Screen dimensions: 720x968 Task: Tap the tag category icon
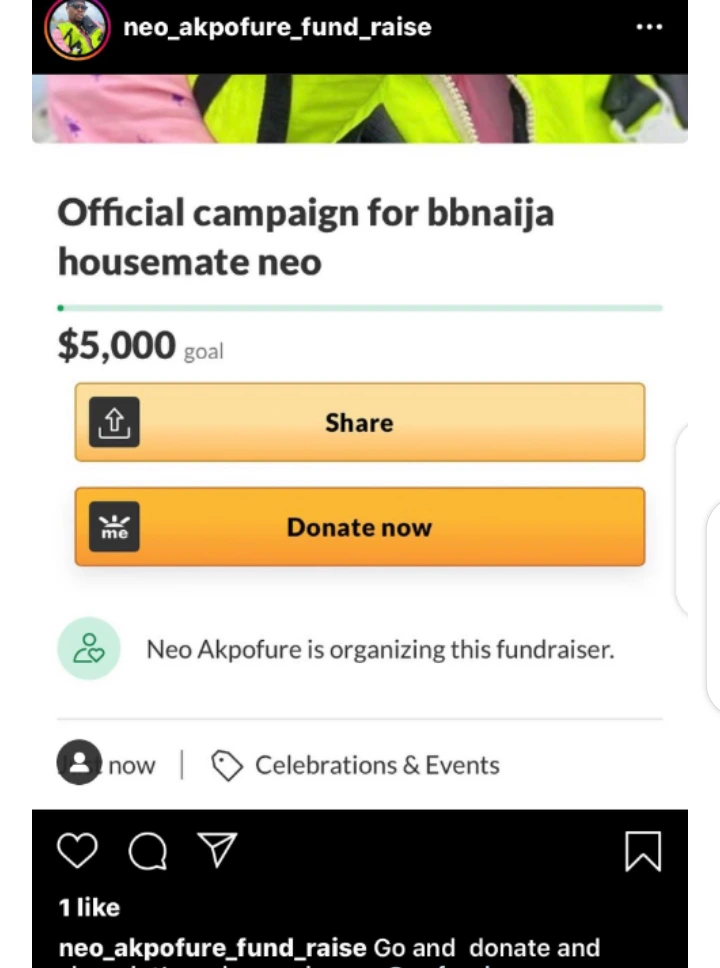(x=227, y=766)
